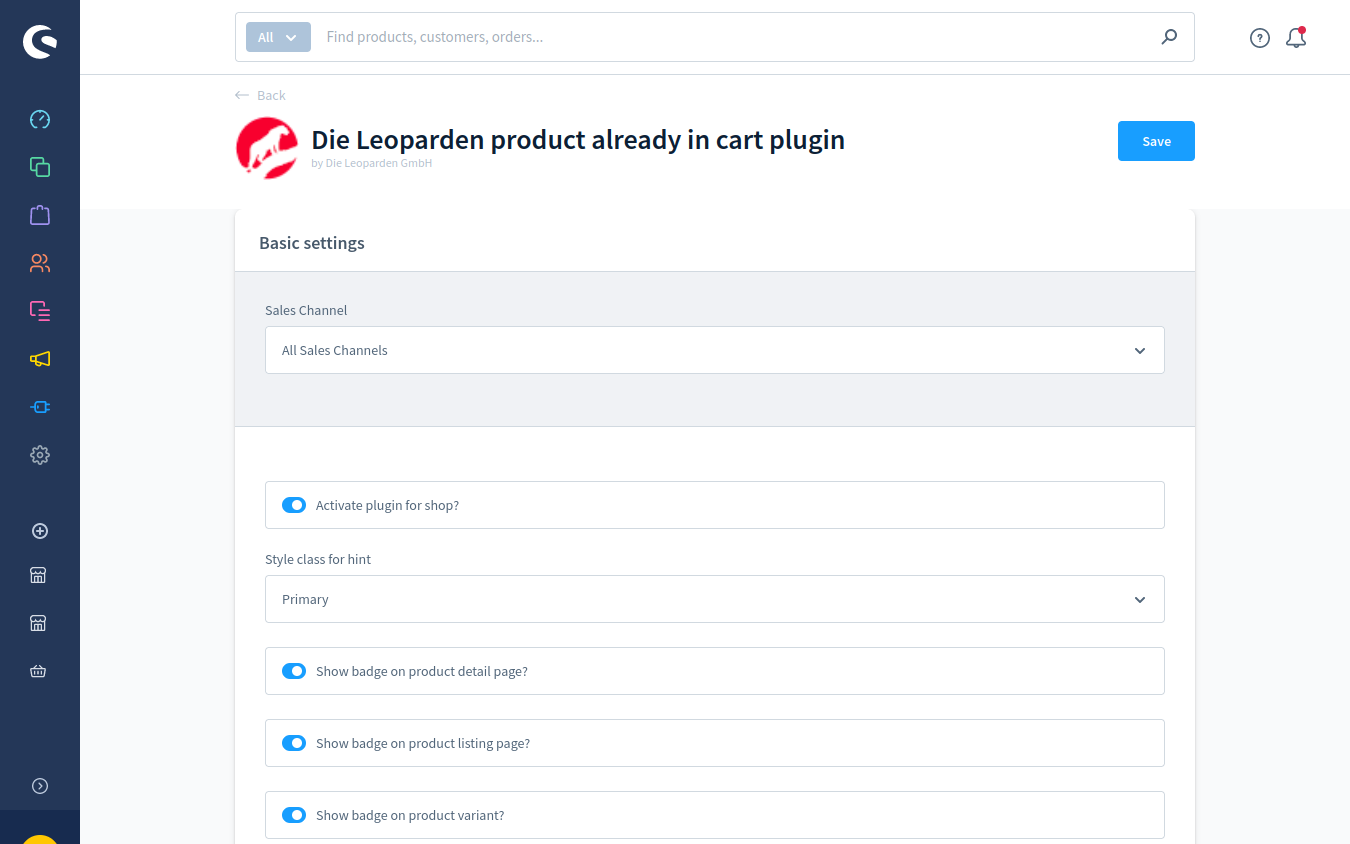Open the second storefront sales channel icon
This screenshot has width=1350, height=844.
click(38, 623)
